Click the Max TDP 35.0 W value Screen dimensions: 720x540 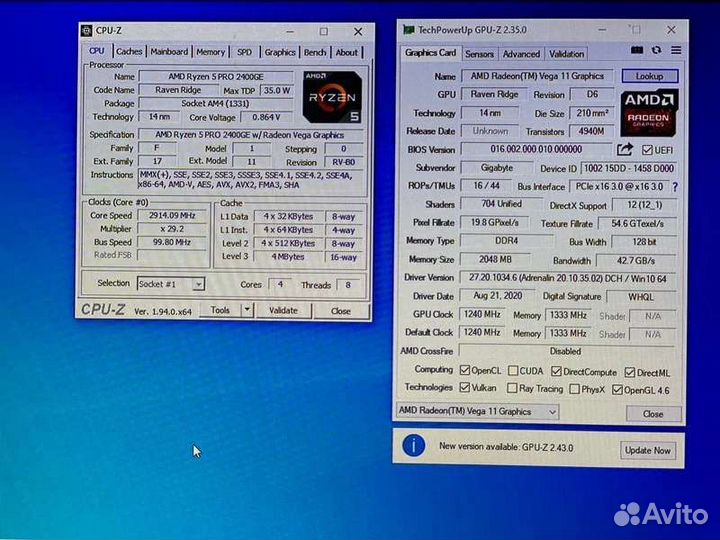(276, 90)
